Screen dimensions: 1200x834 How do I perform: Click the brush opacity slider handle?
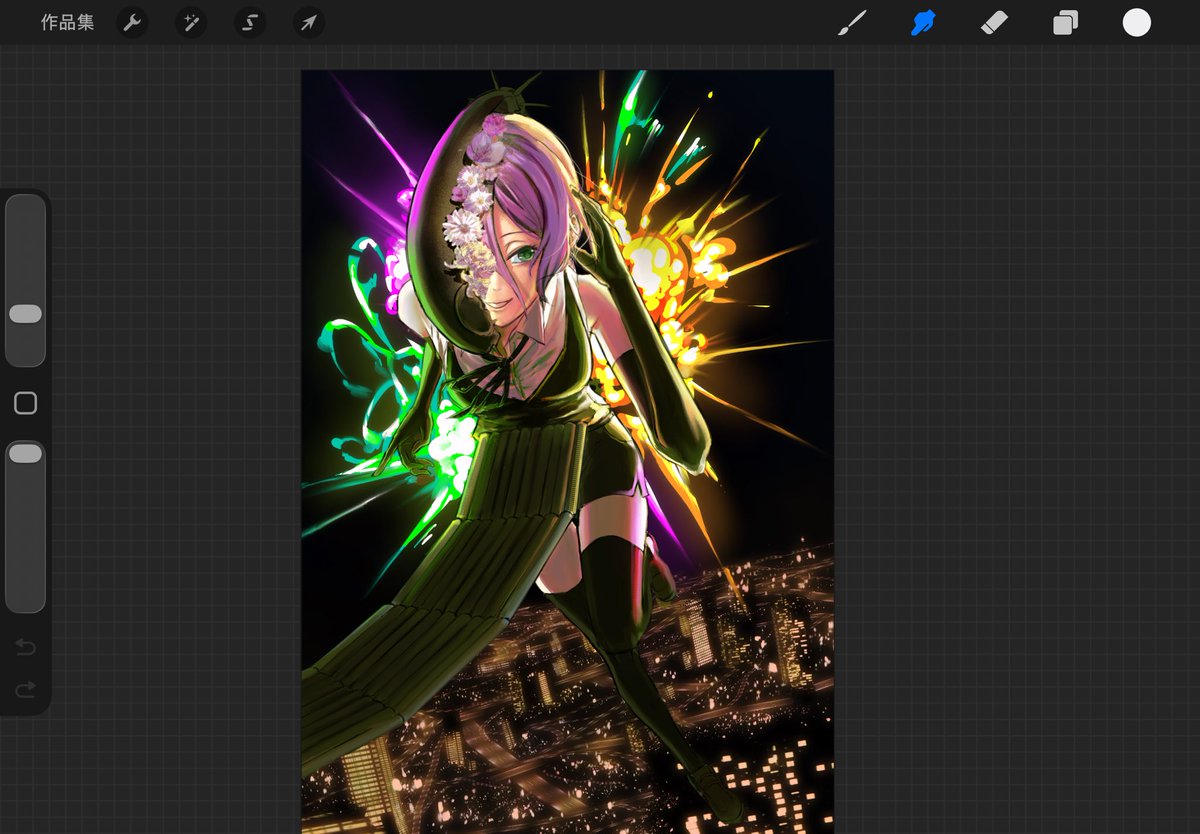click(25, 454)
